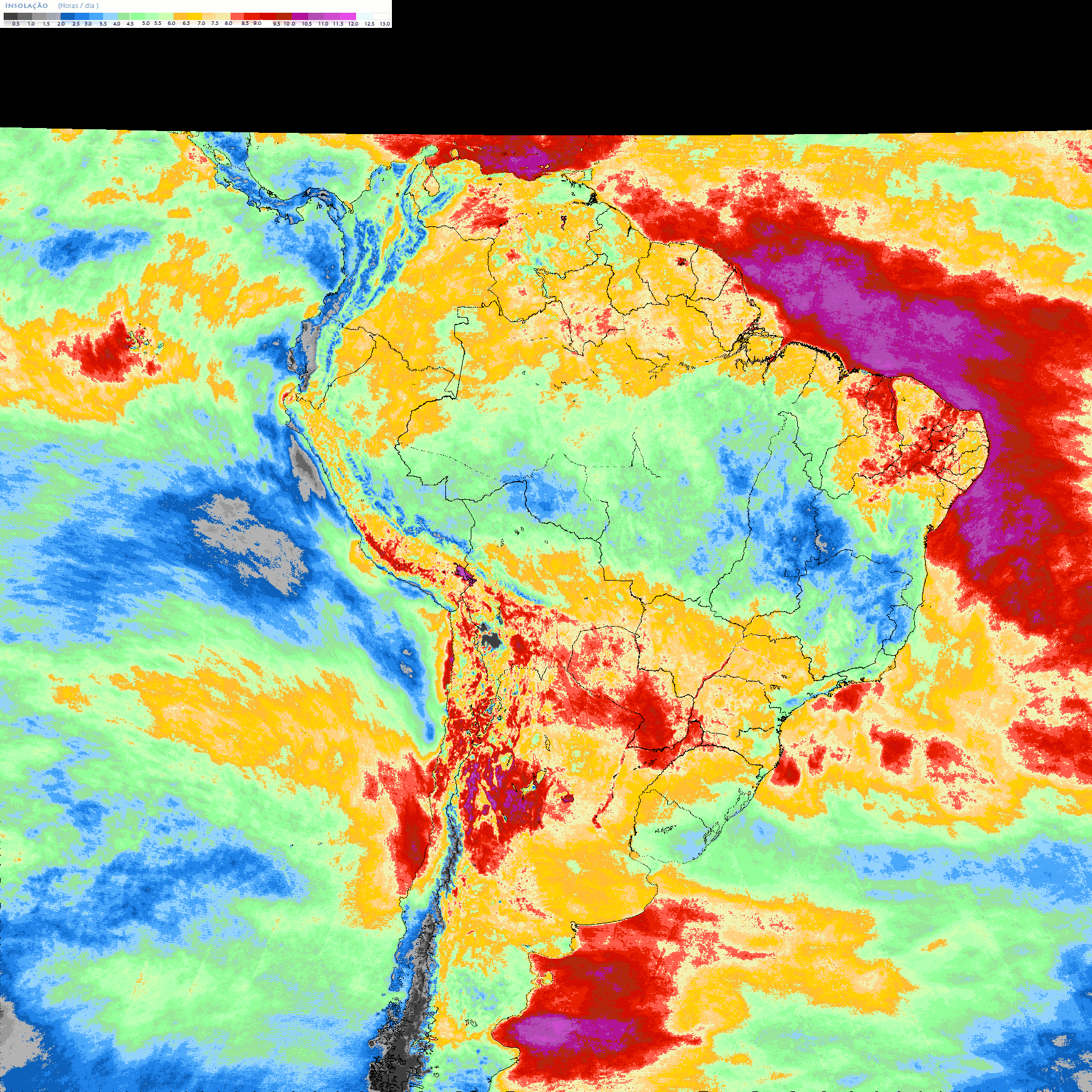Select the 8.0 legend value
The image size is (1092, 1092).
[x=229, y=23]
